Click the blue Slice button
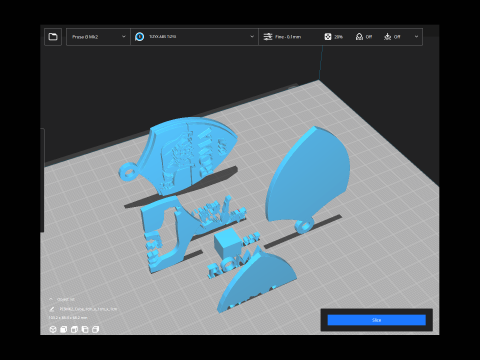480x360 pixels. pyautogui.click(x=377, y=320)
